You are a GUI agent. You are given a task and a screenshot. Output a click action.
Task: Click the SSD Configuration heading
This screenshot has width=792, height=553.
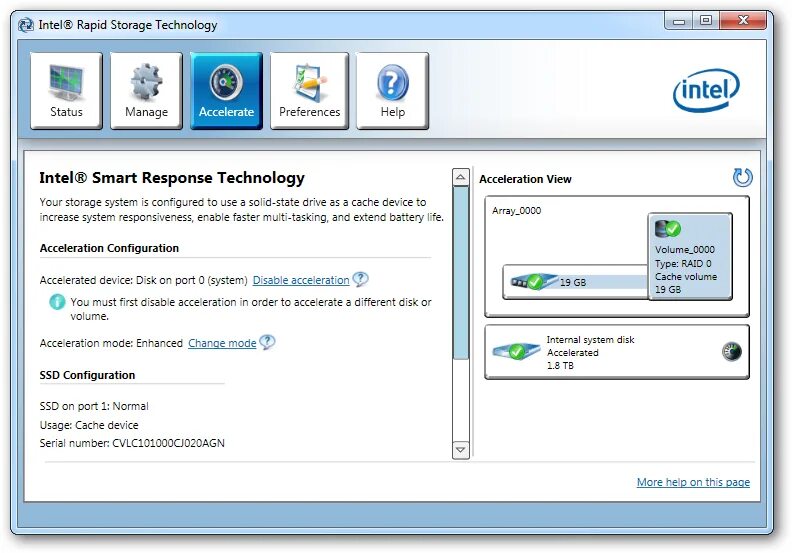[87, 375]
